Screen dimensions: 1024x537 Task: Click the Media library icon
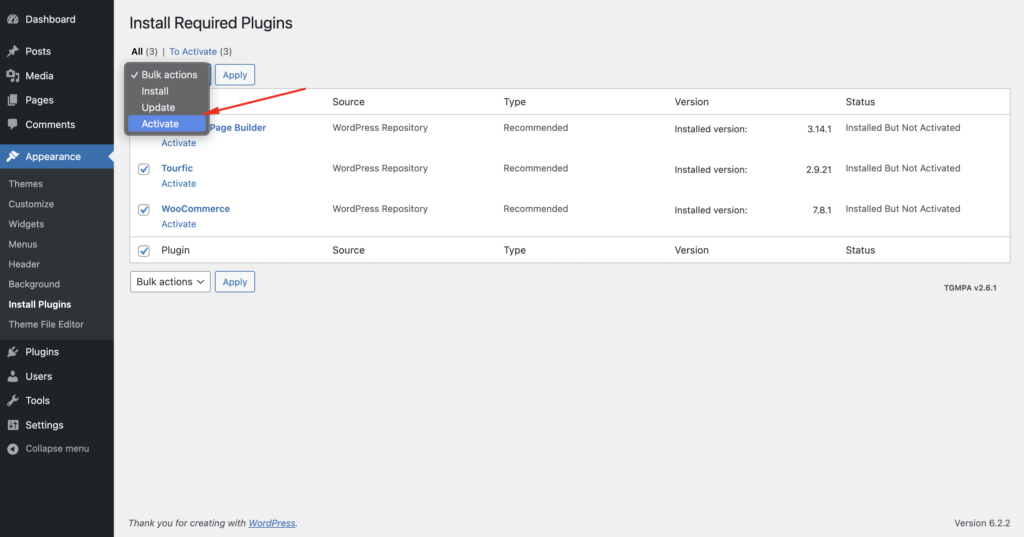(13, 76)
